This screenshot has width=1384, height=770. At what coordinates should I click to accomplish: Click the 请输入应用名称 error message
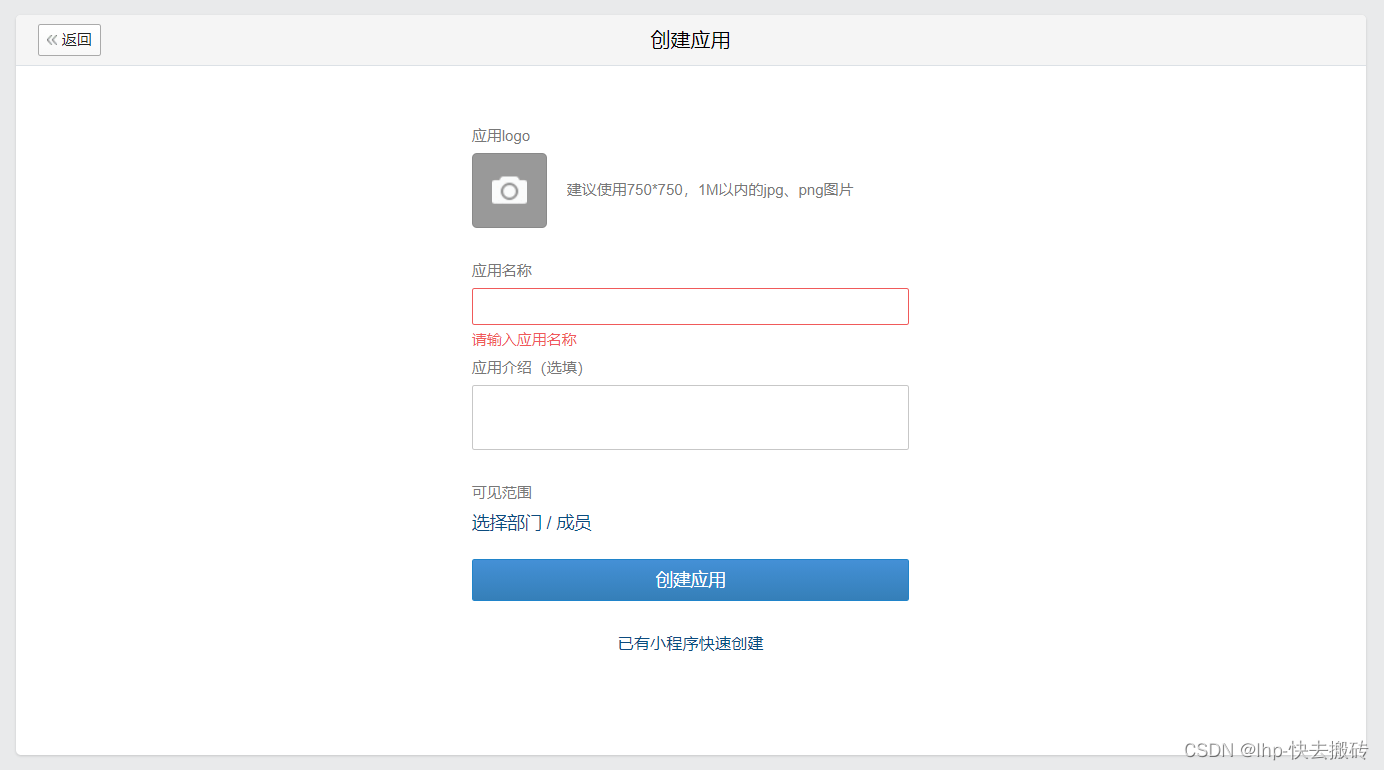pos(524,340)
